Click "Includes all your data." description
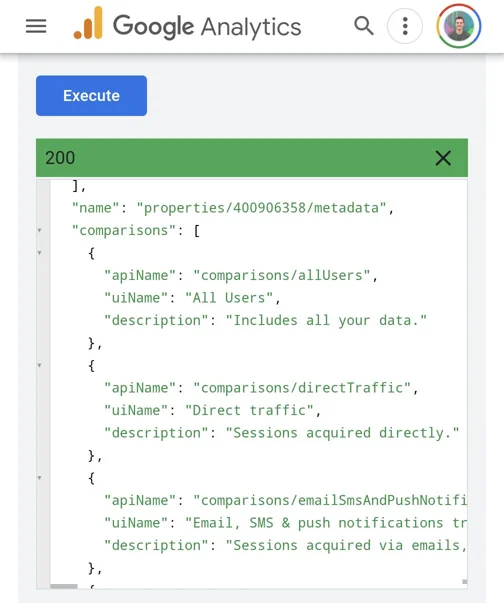Screen dimensions: 504x603 [x=326, y=320]
